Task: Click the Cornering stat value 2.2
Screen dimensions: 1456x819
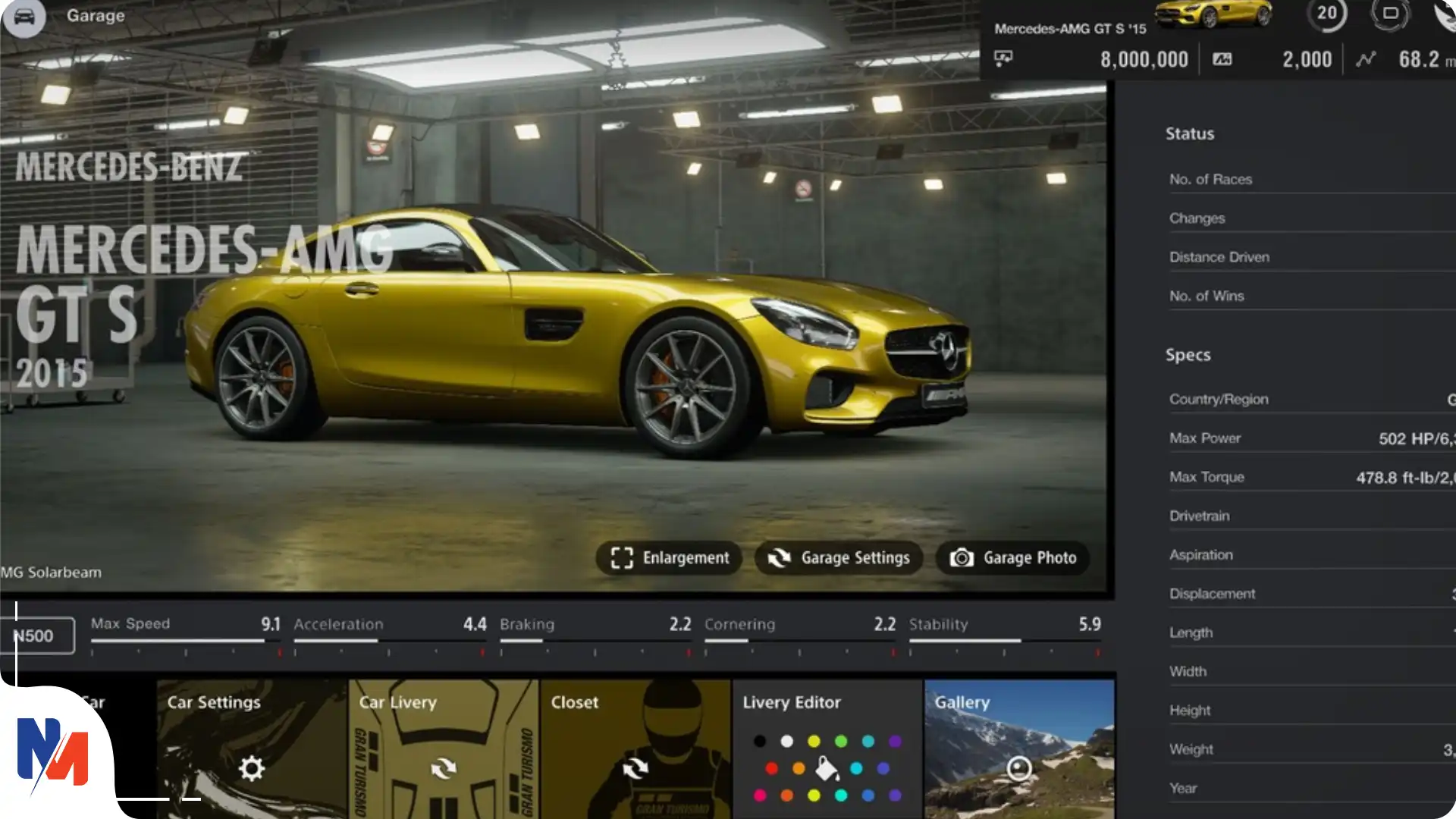Action: [884, 624]
